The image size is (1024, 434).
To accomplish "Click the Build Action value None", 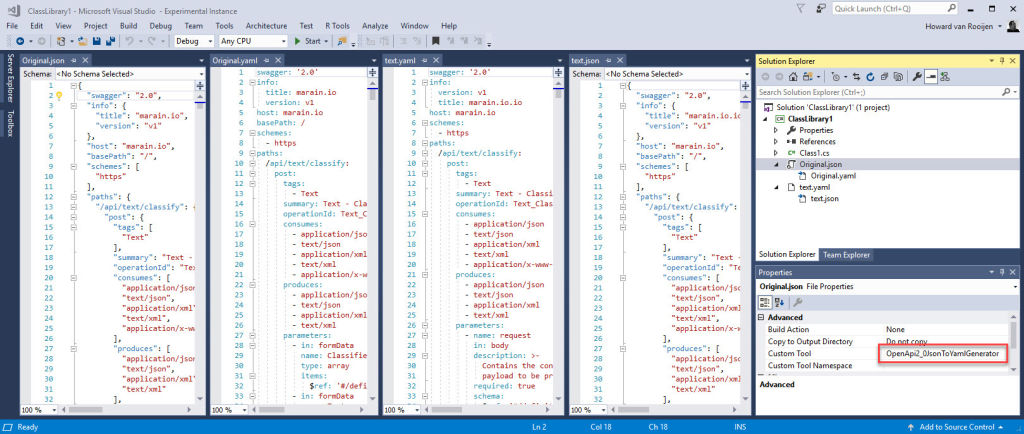I will pyautogui.click(x=895, y=329).
